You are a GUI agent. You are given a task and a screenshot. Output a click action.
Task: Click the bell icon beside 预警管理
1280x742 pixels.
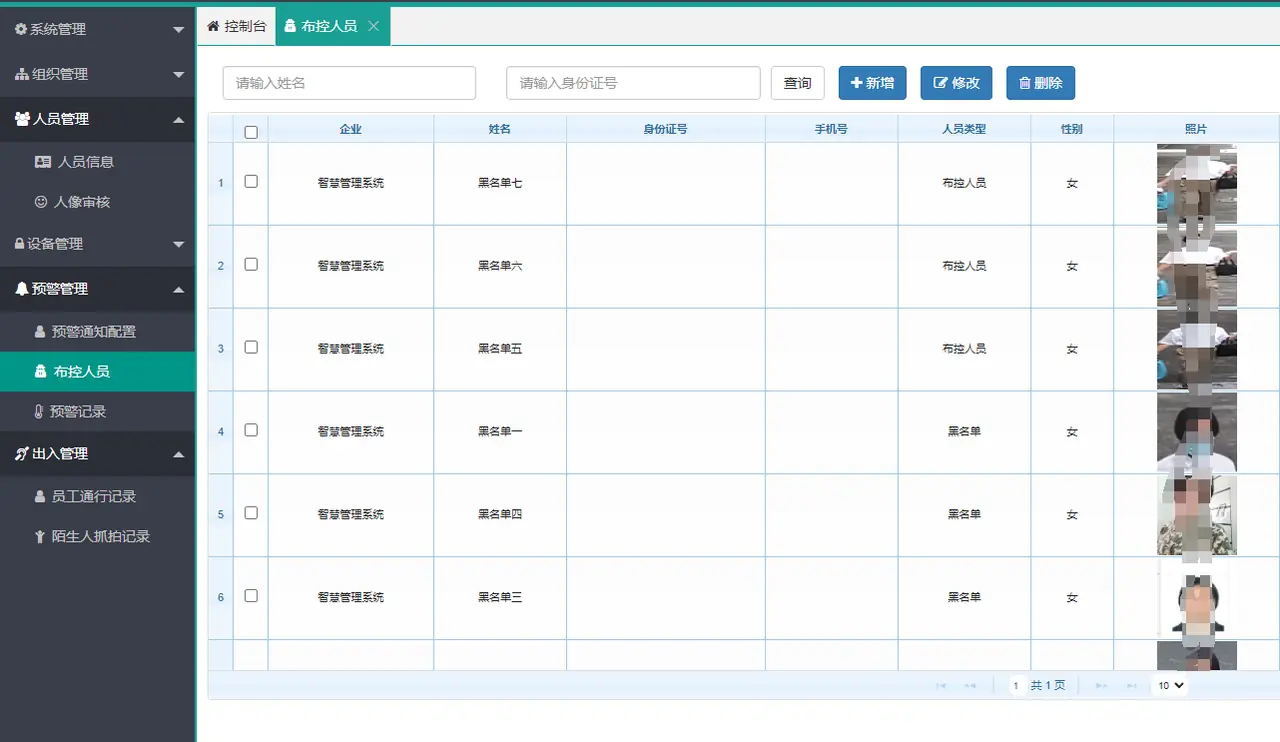point(22,289)
